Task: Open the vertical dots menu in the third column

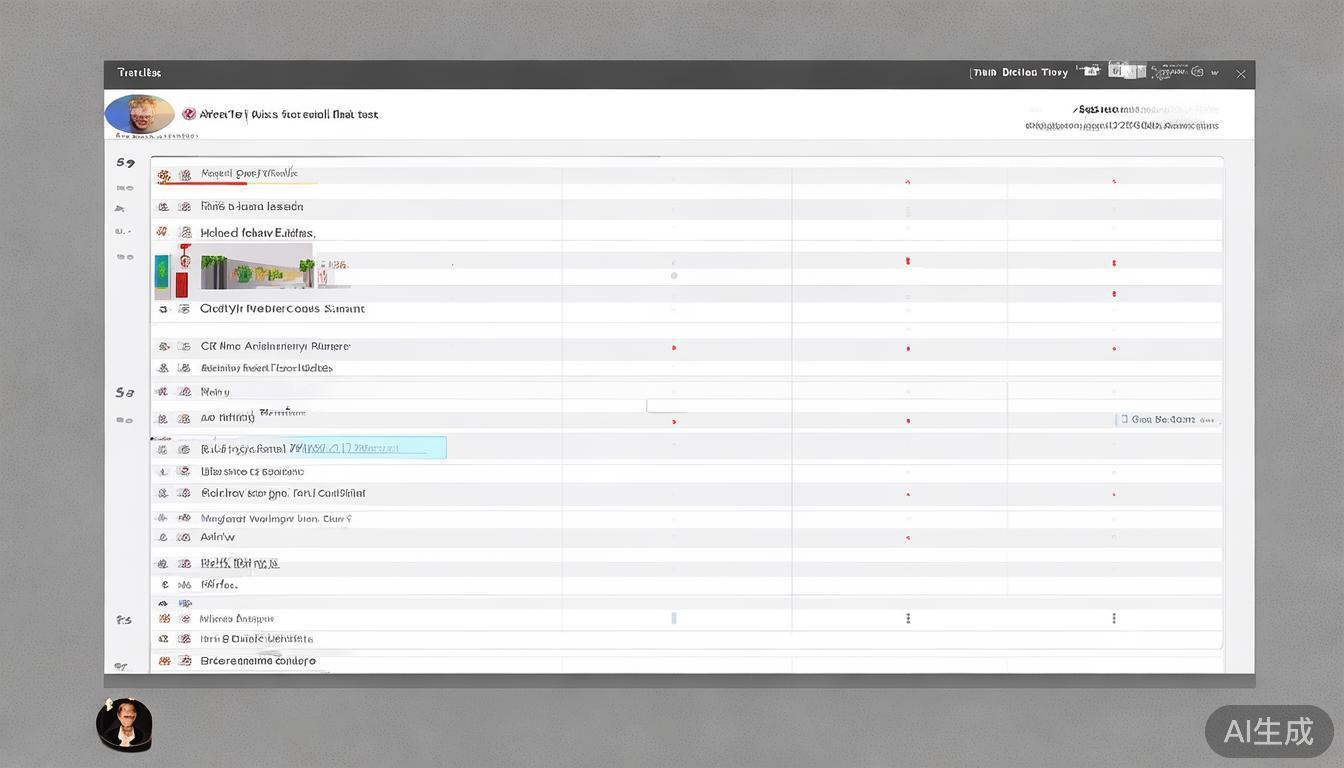Action: (x=908, y=618)
